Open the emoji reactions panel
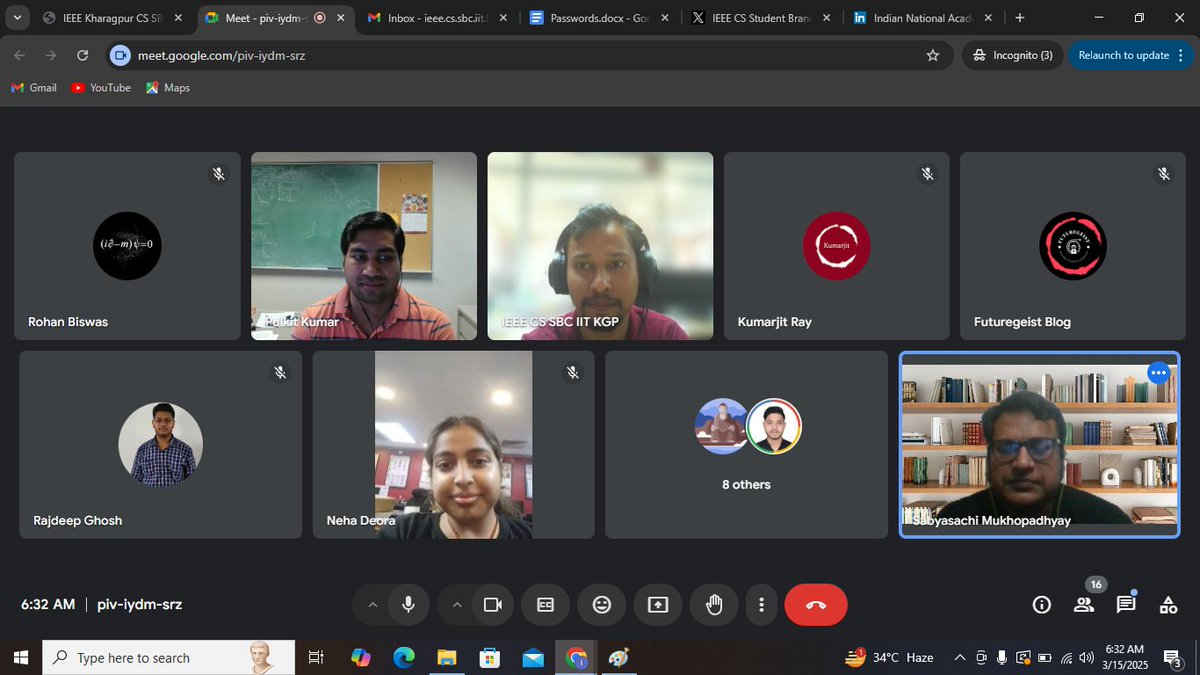This screenshot has width=1200, height=675. [x=601, y=605]
